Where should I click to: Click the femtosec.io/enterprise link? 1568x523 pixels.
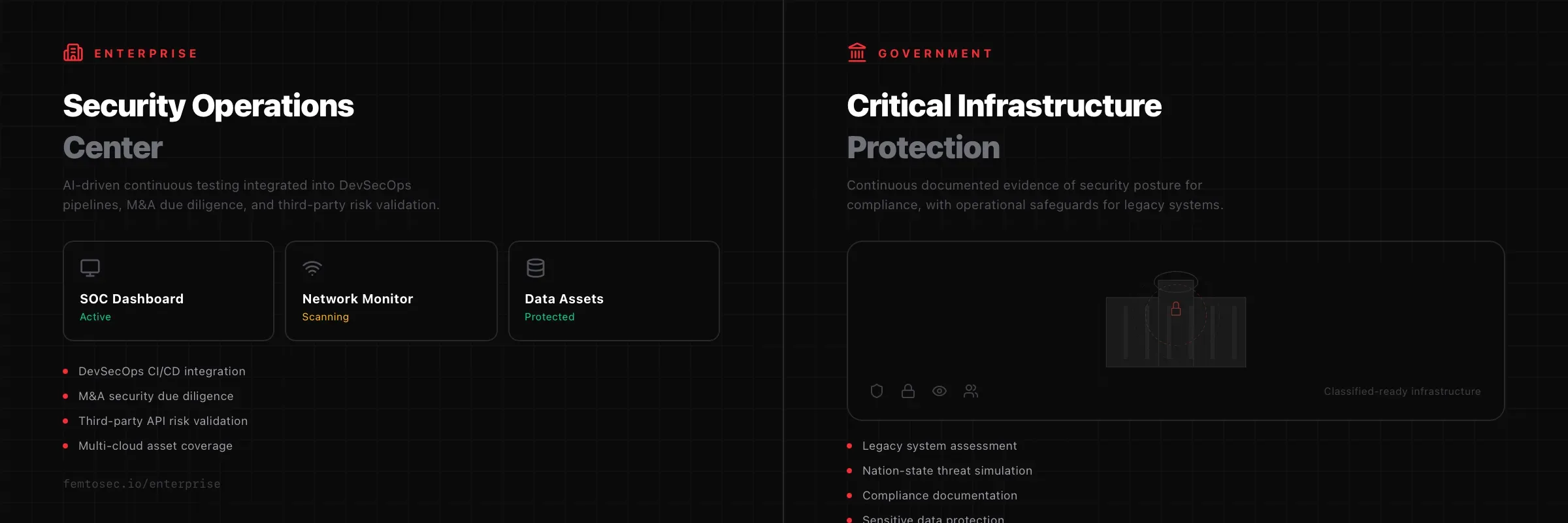[142, 484]
